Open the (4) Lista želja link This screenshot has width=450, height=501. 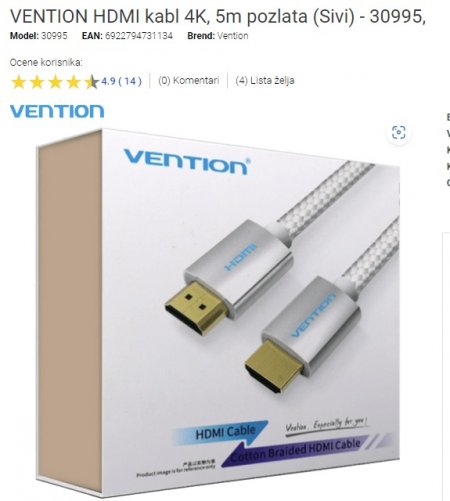(x=265, y=80)
